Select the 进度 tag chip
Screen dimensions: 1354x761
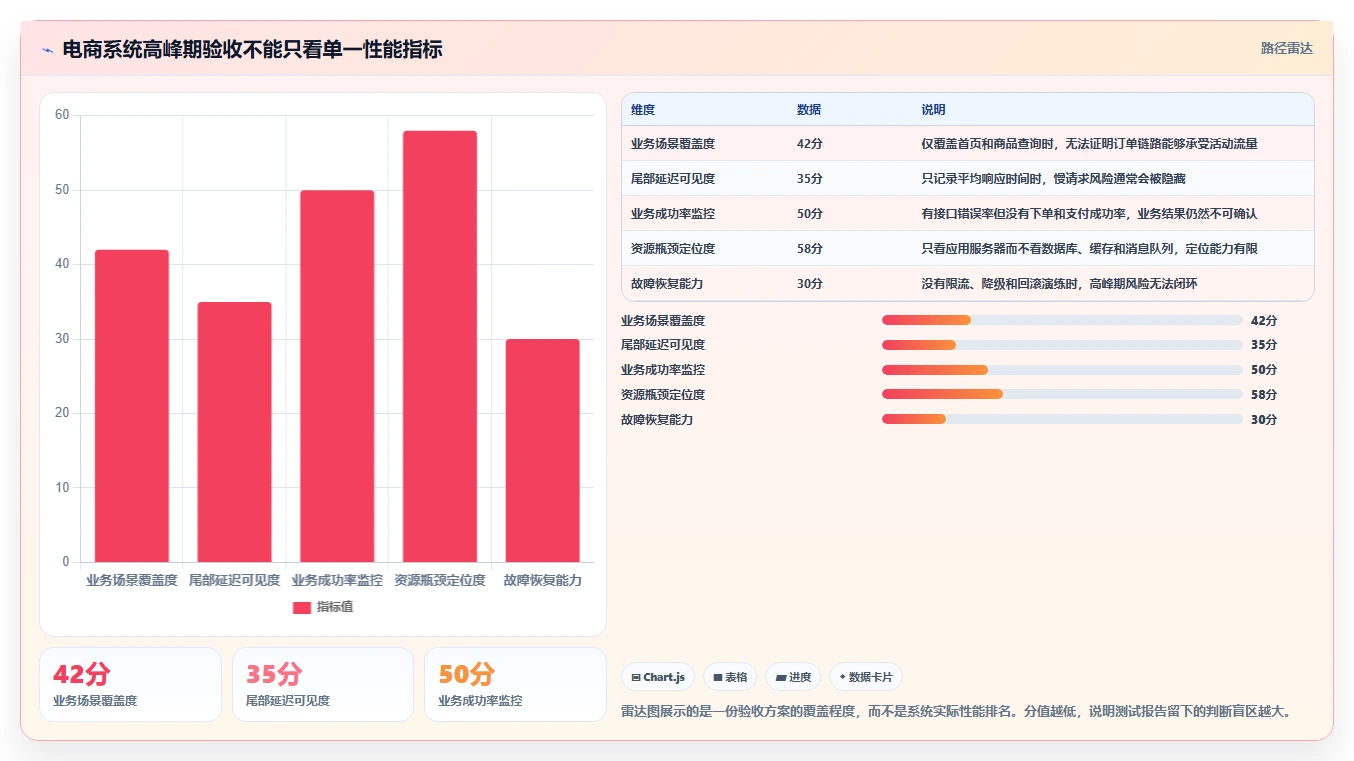pyautogui.click(x=793, y=677)
